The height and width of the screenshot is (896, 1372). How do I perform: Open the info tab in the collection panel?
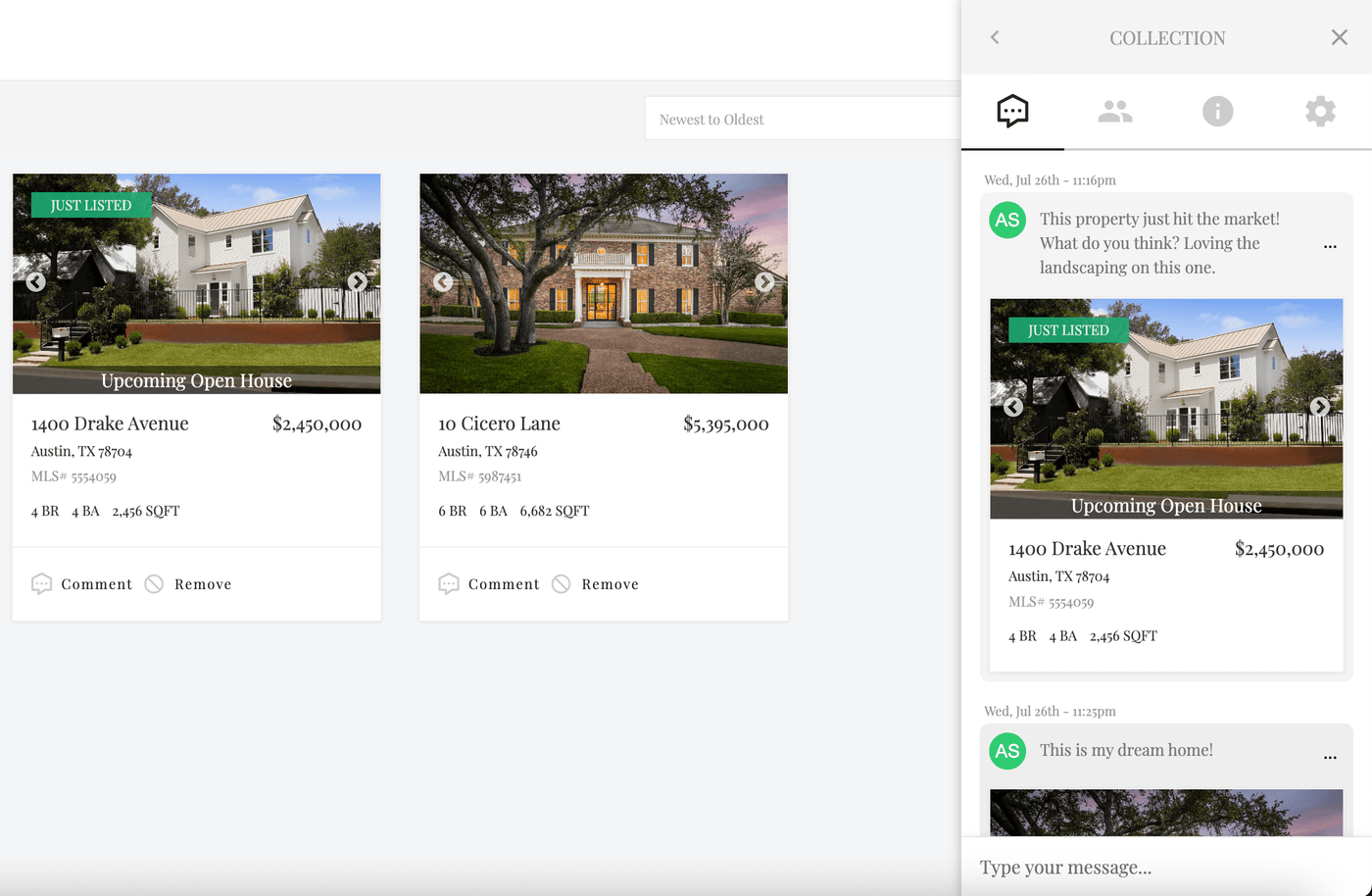pyautogui.click(x=1217, y=111)
